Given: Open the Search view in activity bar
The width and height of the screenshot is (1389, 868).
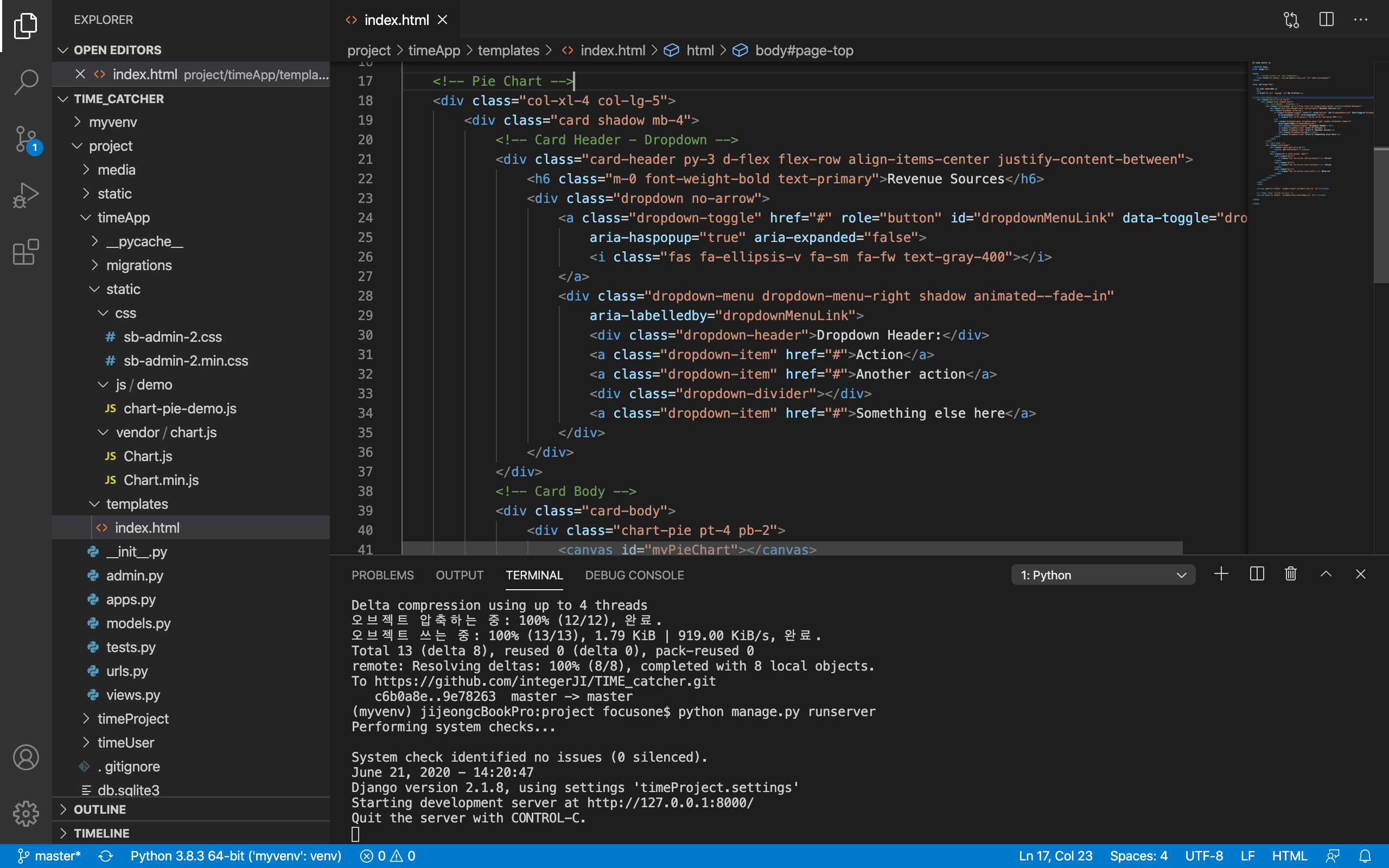Looking at the screenshot, I should [26, 82].
